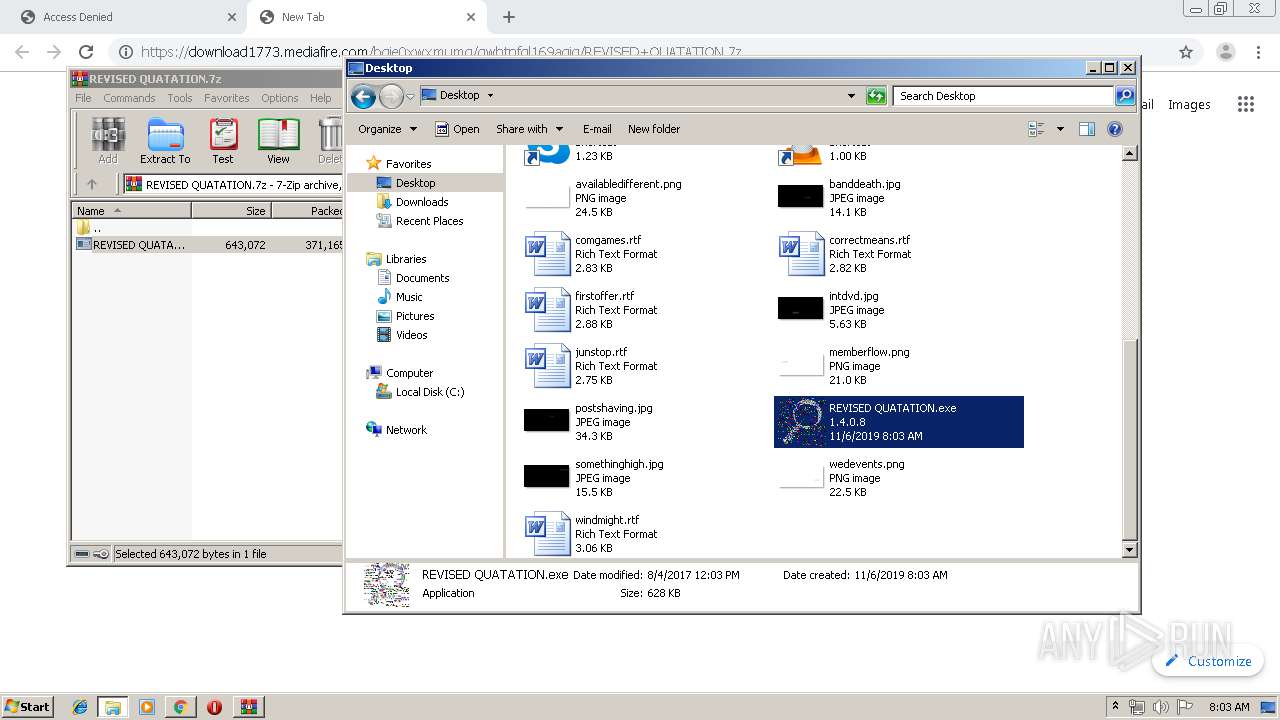
Task: Open Chrome profile avatar
Action: point(1225,52)
